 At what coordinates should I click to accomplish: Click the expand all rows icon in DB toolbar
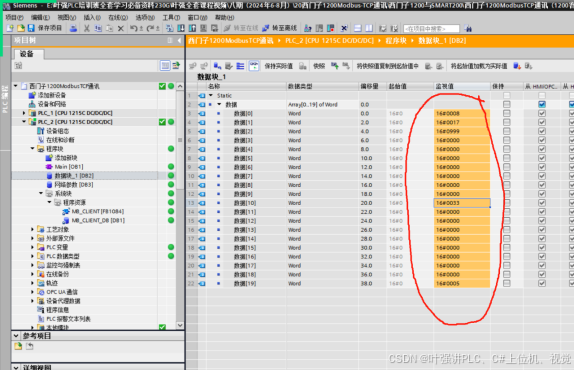coord(240,66)
